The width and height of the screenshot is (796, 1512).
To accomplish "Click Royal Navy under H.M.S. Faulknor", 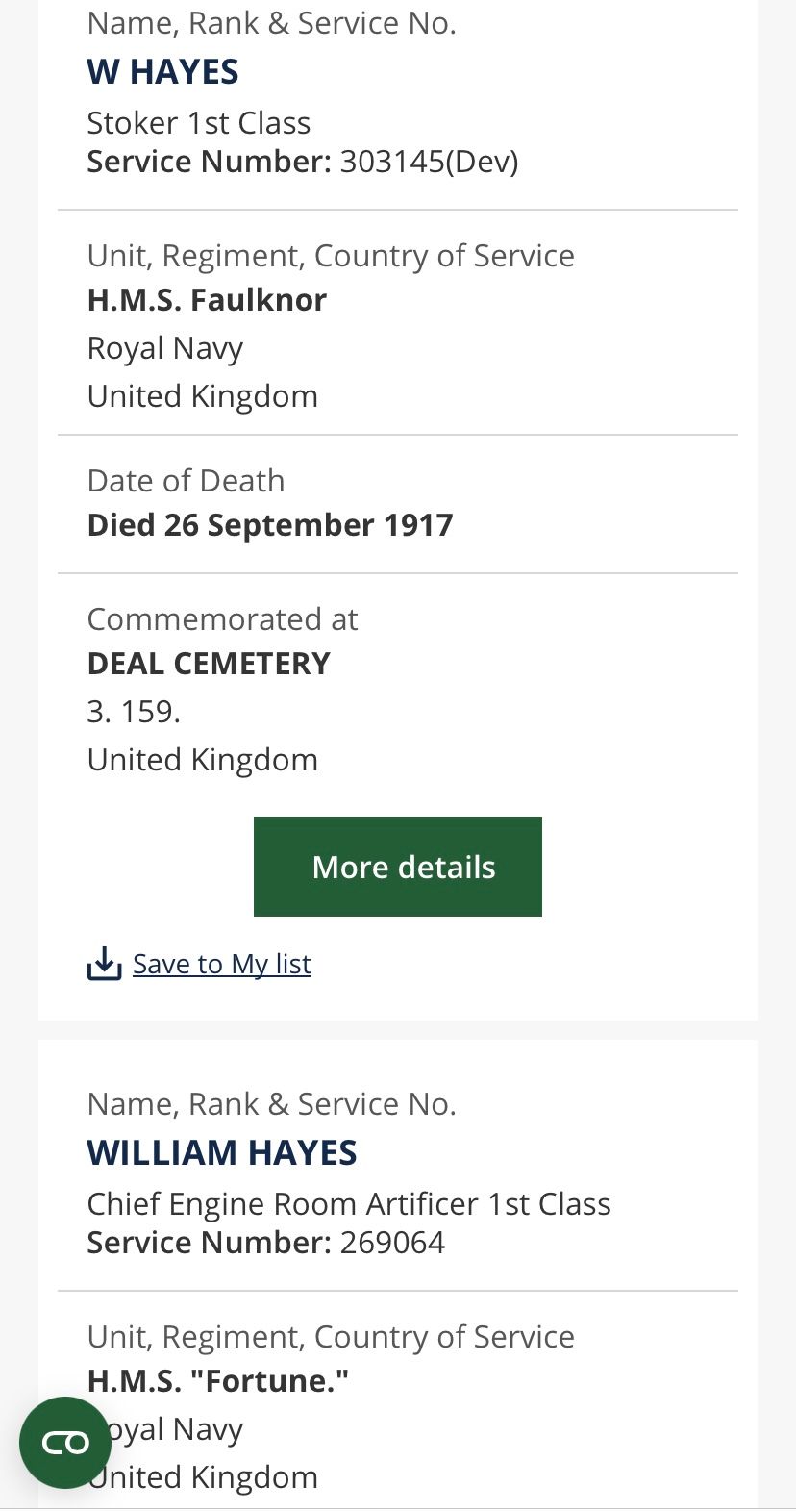I will 165,348.
